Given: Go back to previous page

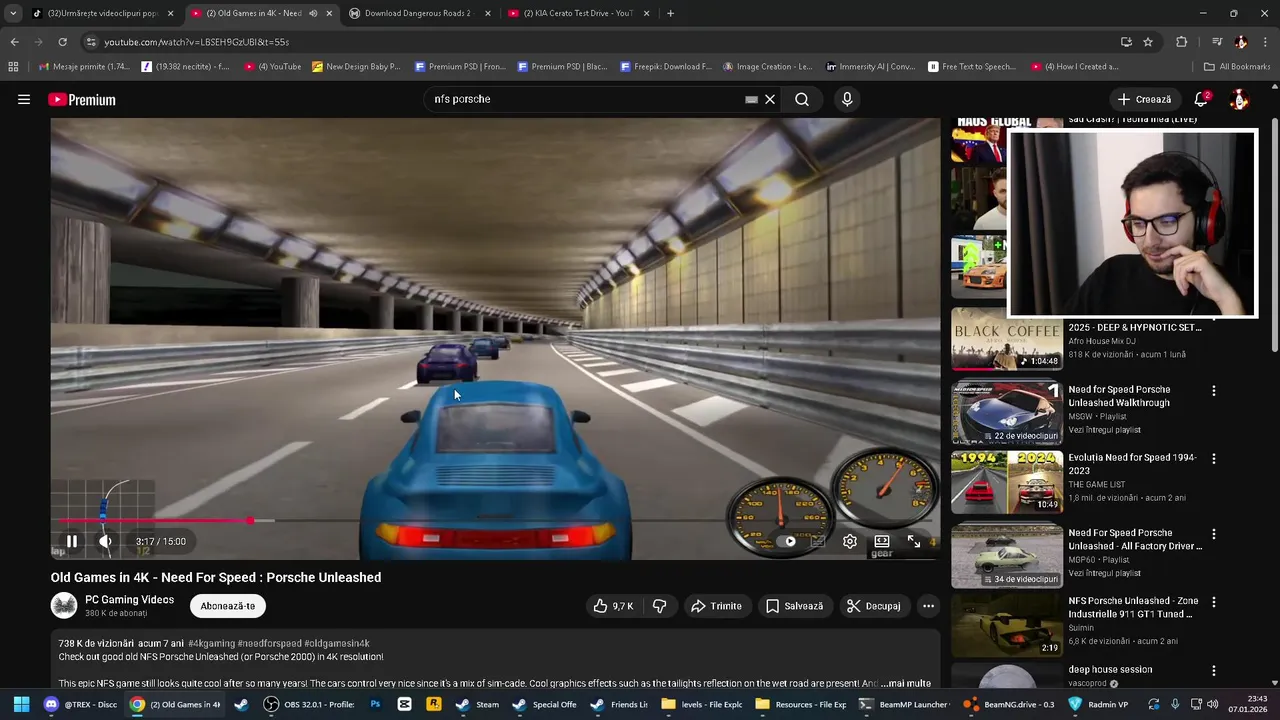Looking at the screenshot, I should pos(14,42).
